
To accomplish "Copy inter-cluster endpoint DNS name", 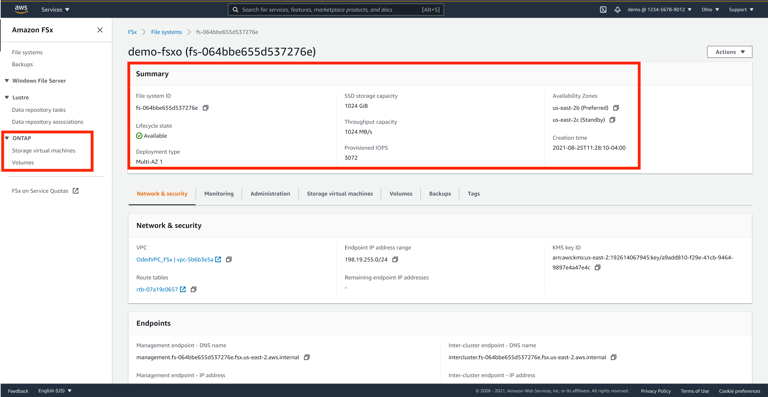I will click(614, 357).
